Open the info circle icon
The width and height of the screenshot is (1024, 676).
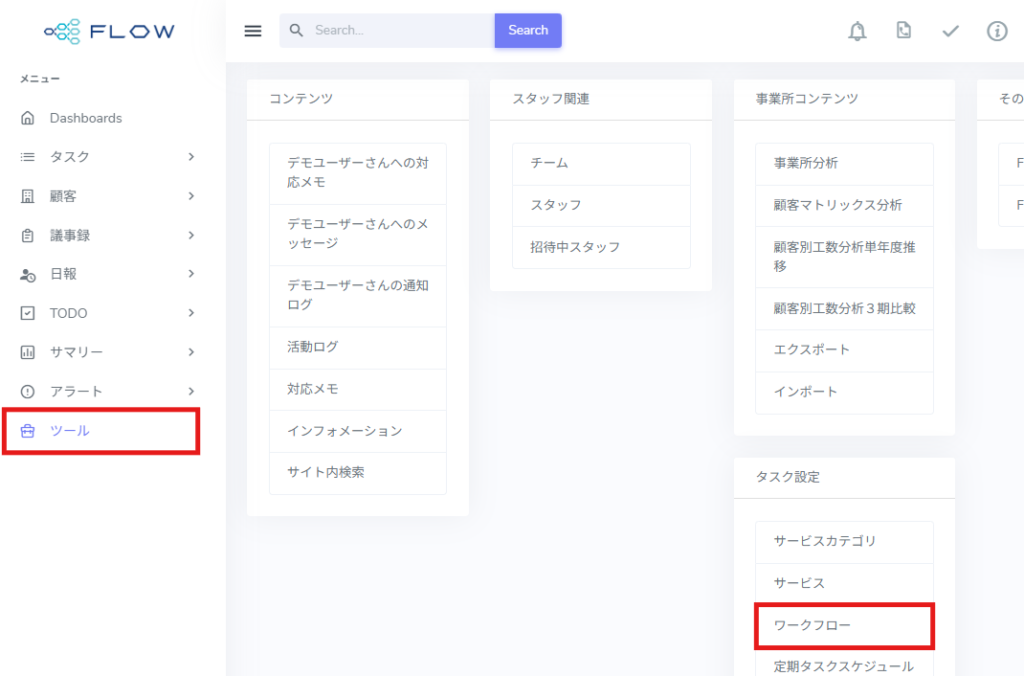tap(997, 31)
